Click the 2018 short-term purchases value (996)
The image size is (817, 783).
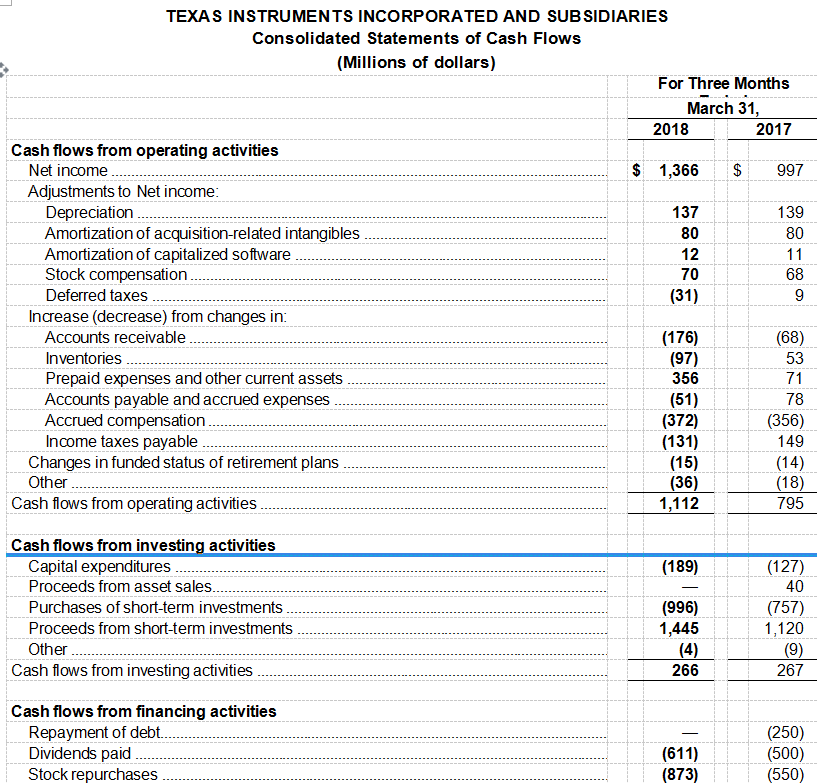click(680, 607)
